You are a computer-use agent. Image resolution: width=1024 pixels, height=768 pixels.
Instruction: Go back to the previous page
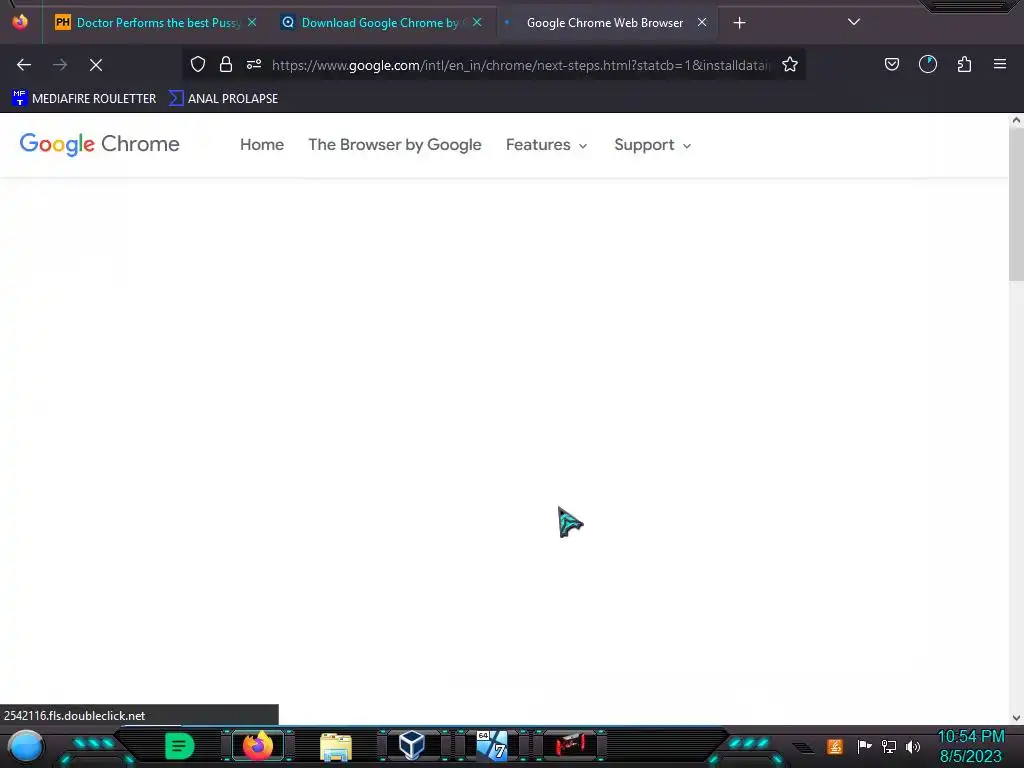(x=24, y=65)
